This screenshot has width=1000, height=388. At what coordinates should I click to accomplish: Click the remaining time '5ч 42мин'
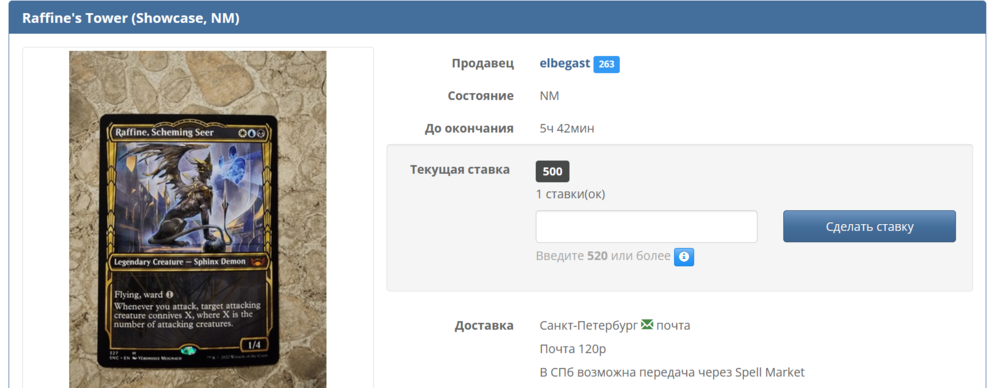pos(566,129)
